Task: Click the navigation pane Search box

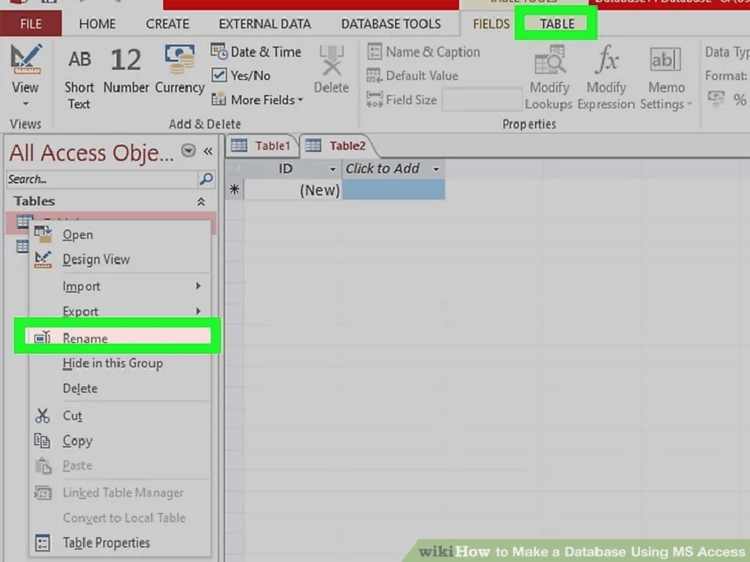Action: 100,179
